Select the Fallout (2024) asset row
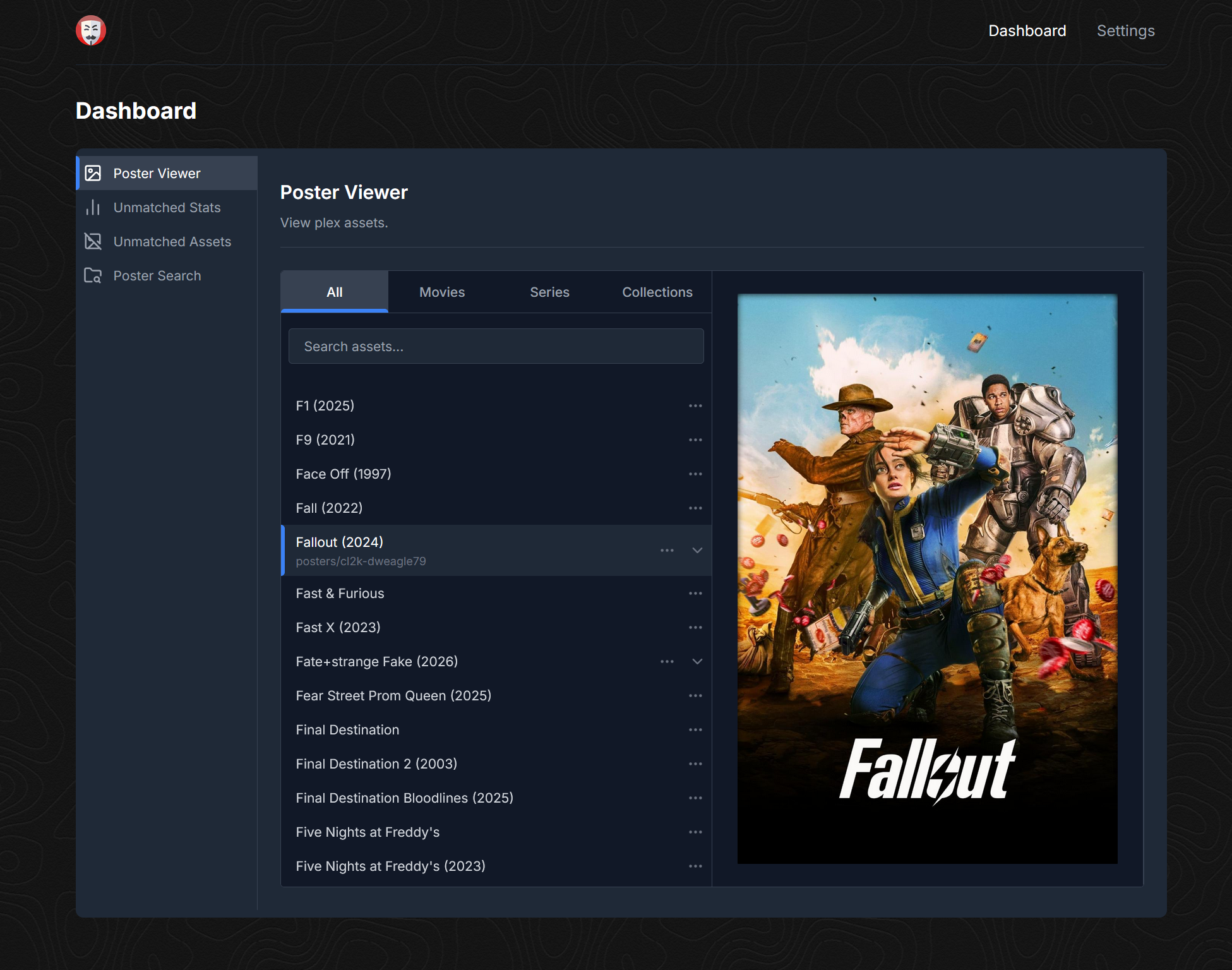This screenshot has width=1232, height=970. pyautogui.click(x=496, y=550)
